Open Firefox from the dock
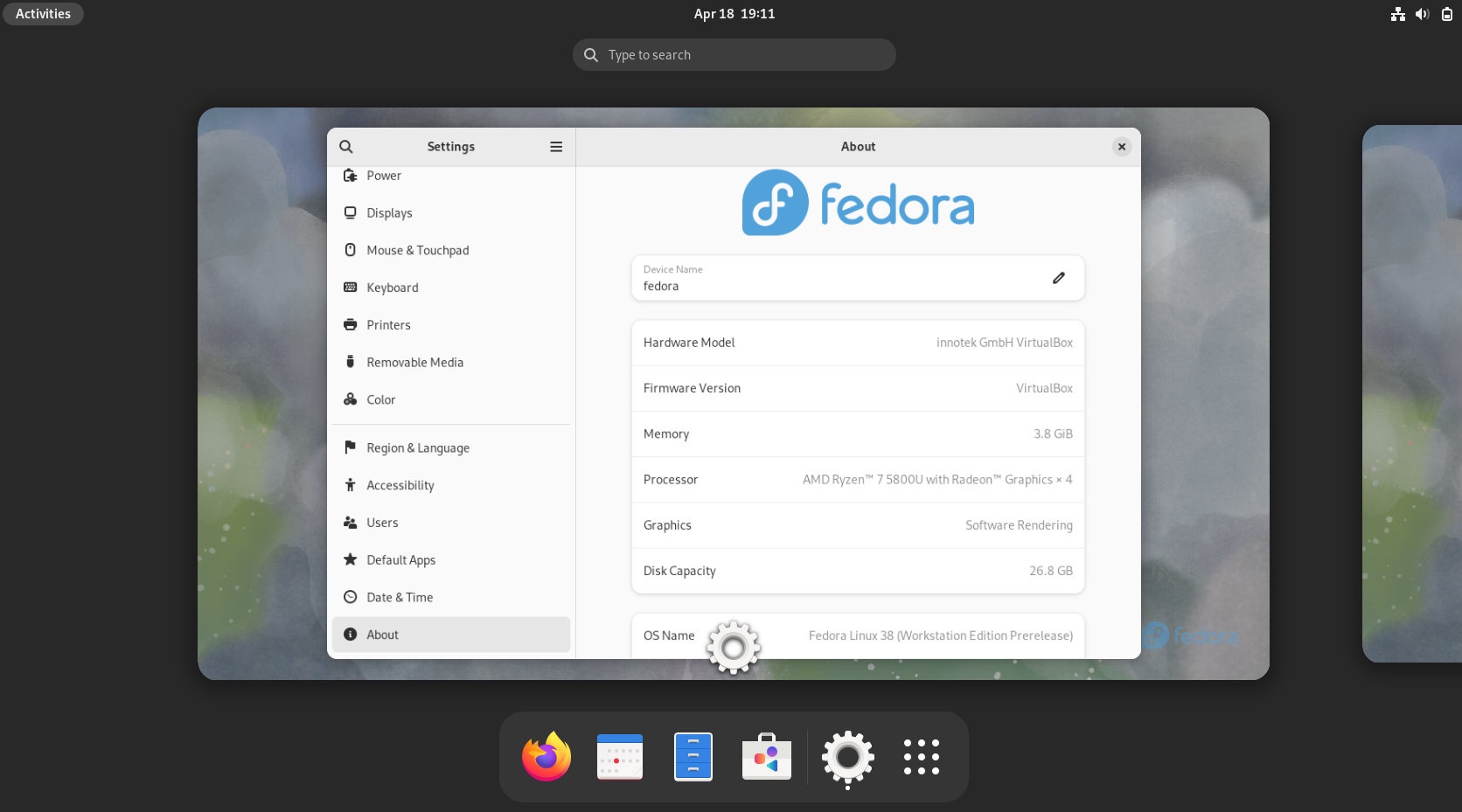The height and width of the screenshot is (812, 1462). 546,756
